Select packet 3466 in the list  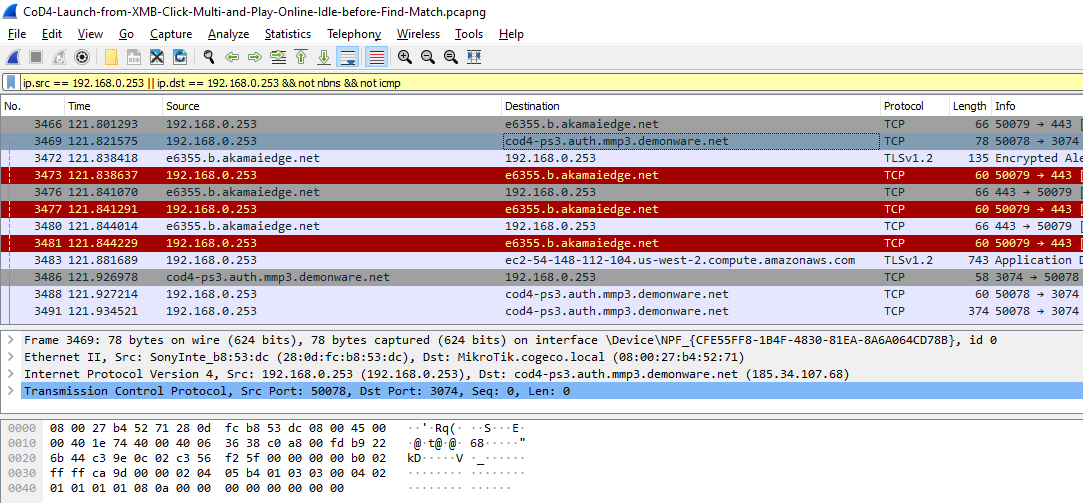pyautogui.click(x=542, y=124)
